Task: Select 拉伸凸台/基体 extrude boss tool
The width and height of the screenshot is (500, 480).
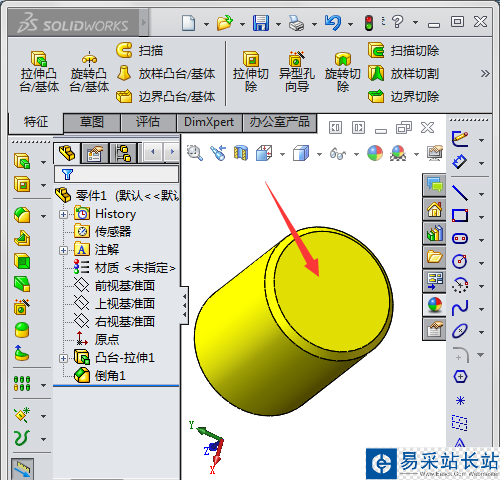Action: 39,72
